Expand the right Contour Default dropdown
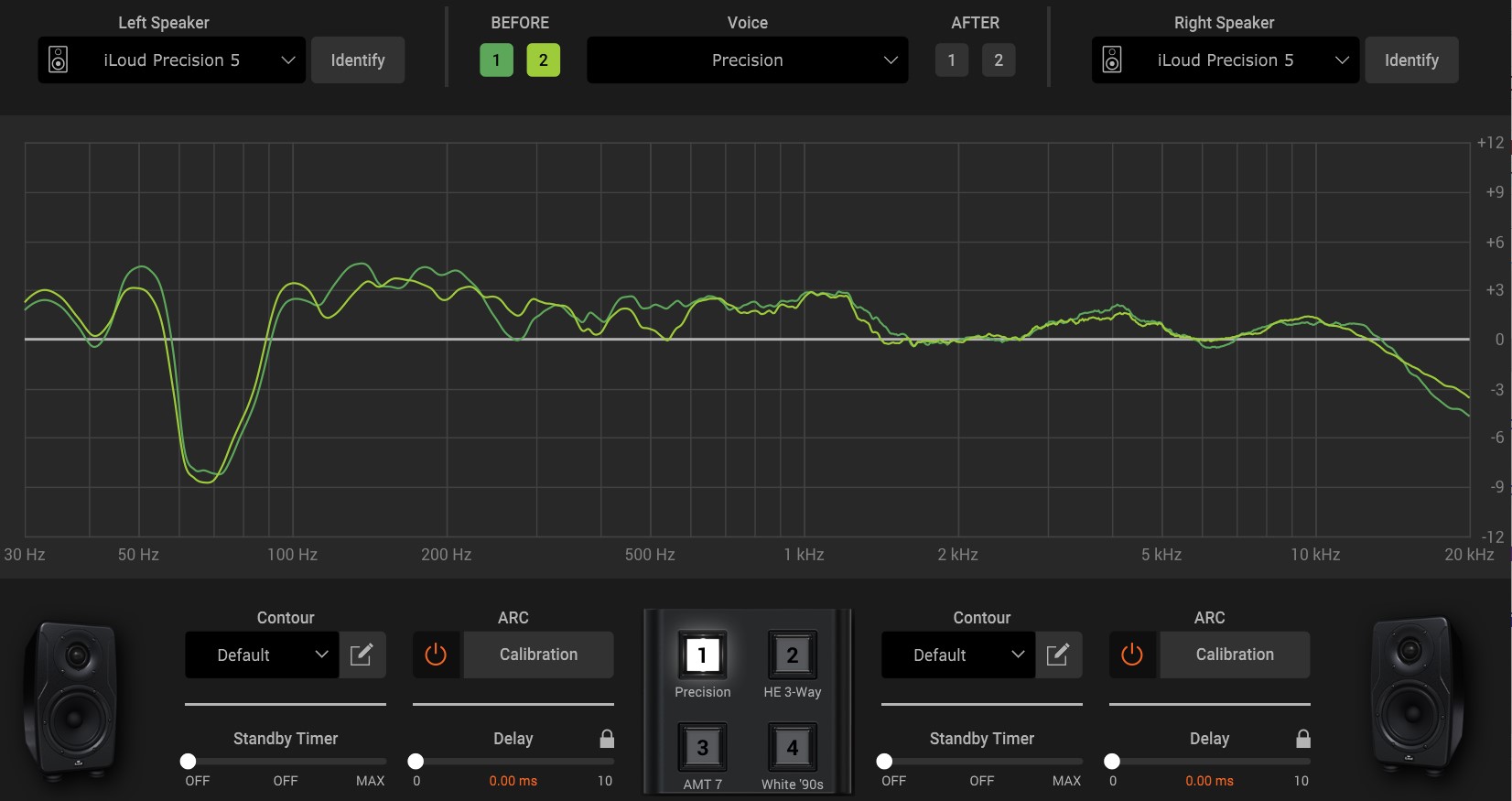The height and width of the screenshot is (801, 1512). coord(958,655)
